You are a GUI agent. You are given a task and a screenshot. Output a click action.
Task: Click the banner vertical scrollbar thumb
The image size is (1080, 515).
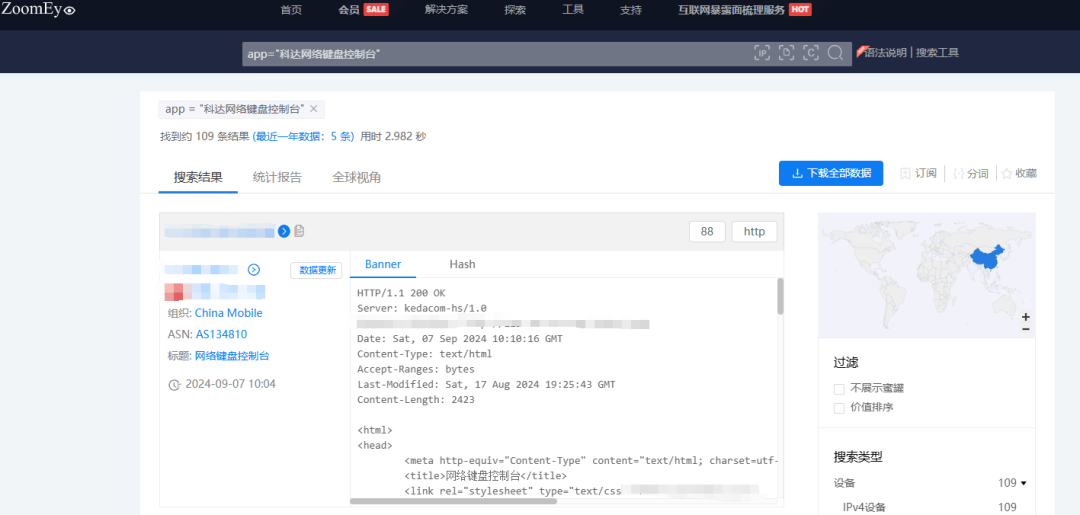(780, 296)
